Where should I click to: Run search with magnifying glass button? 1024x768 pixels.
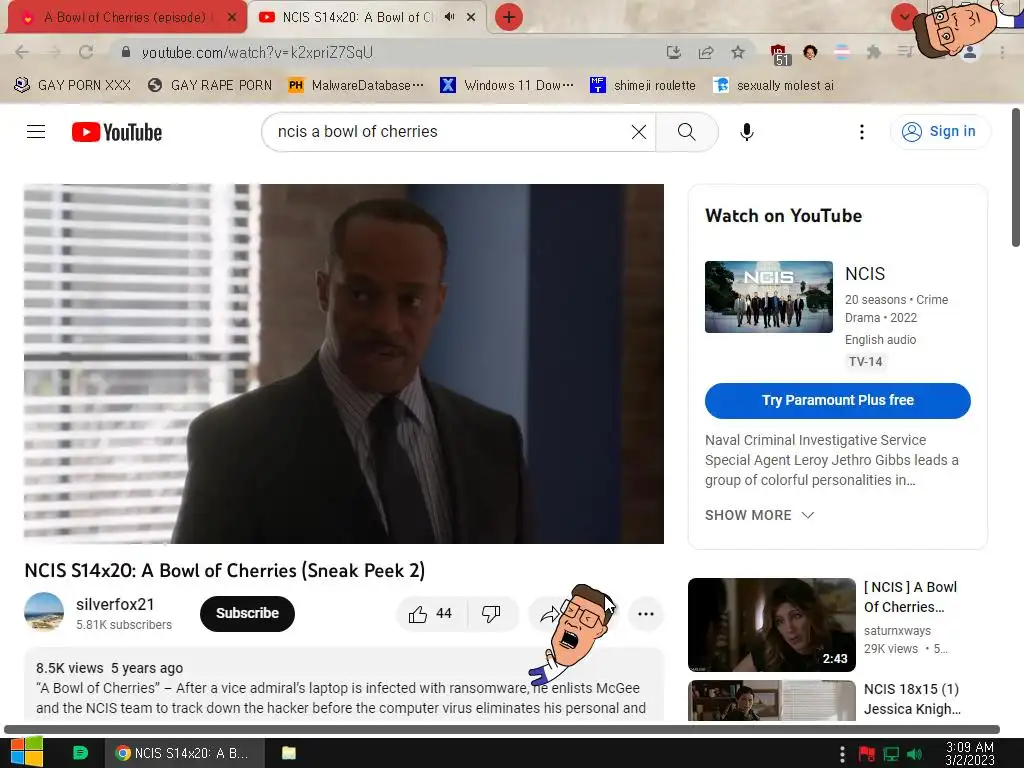686,132
